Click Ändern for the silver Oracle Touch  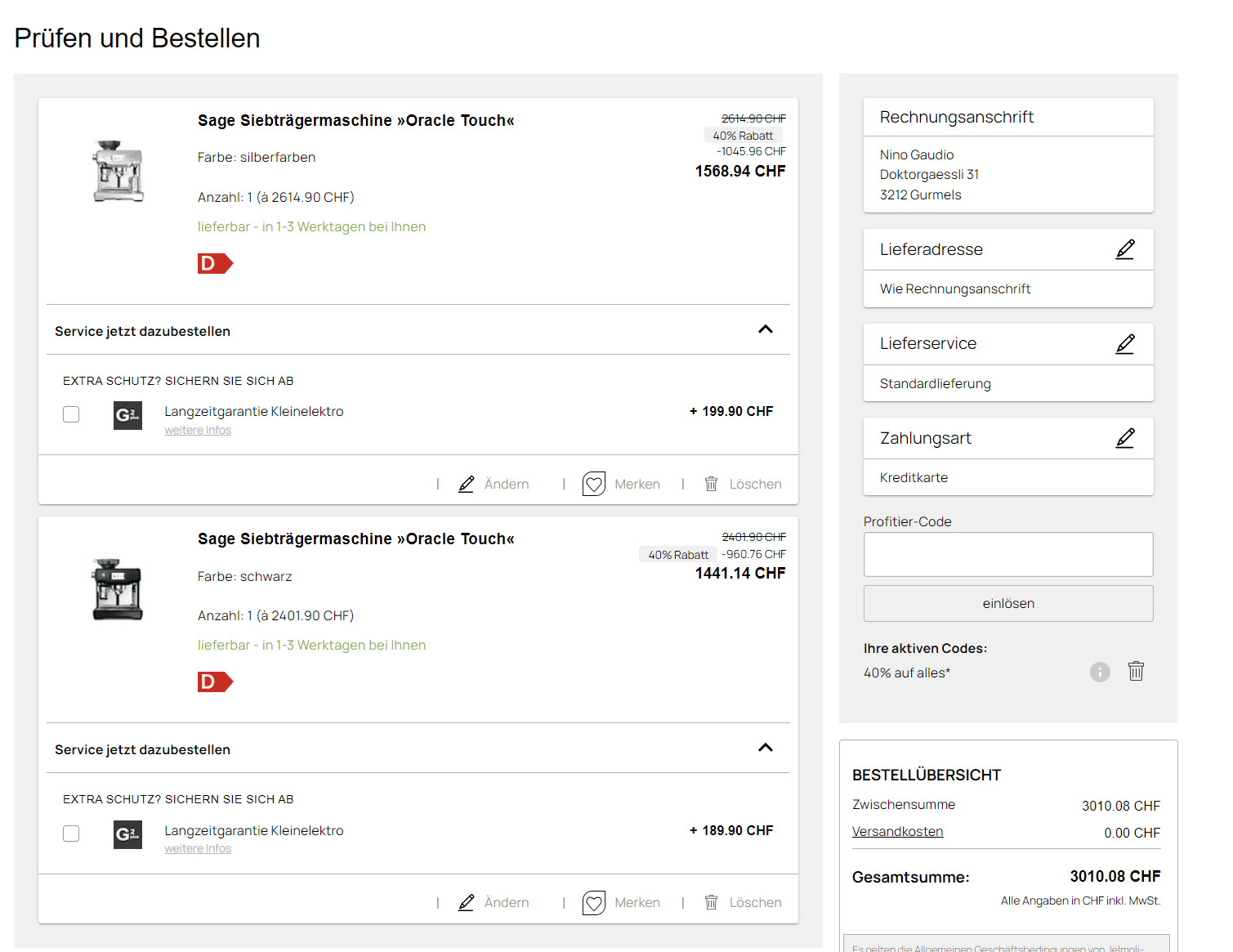pyautogui.click(x=494, y=484)
